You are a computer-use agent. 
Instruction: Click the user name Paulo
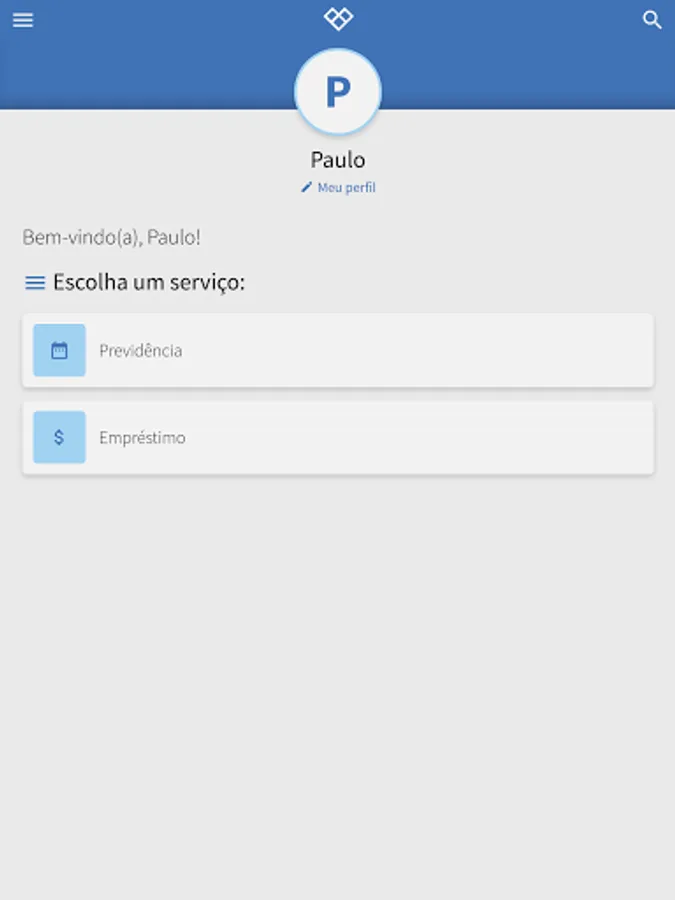pos(338,160)
